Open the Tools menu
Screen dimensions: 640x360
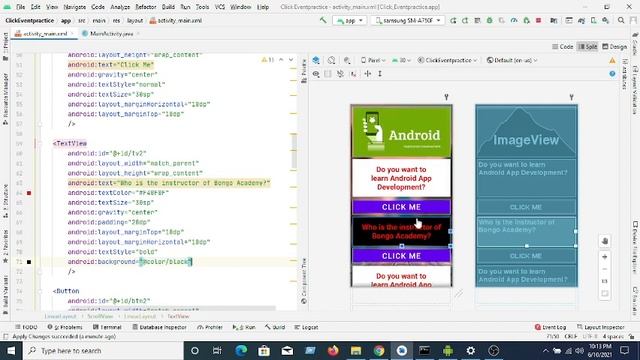click(202, 7)
